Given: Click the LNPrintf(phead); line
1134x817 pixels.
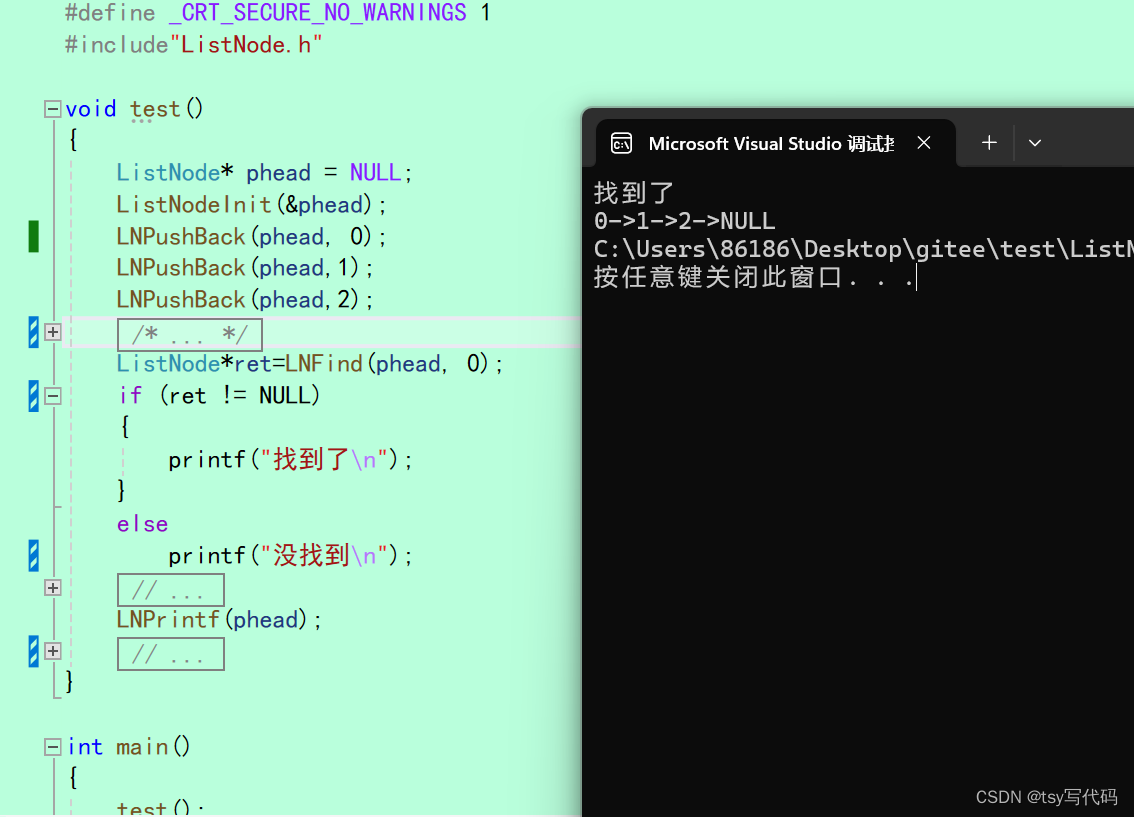Looking at the screenshot, I should click(x=219, y=620).
